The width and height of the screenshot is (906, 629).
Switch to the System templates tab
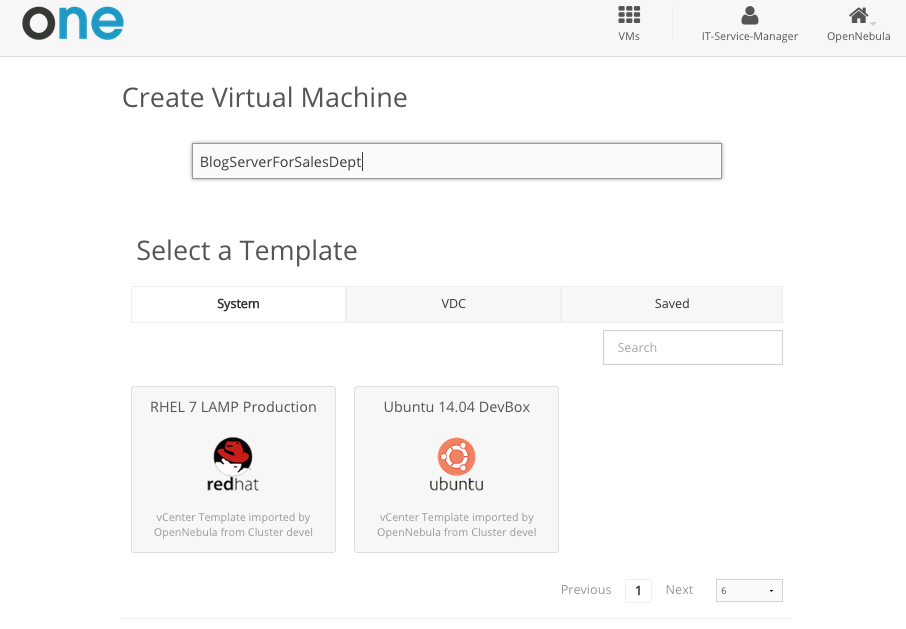(x=238, y=304)
